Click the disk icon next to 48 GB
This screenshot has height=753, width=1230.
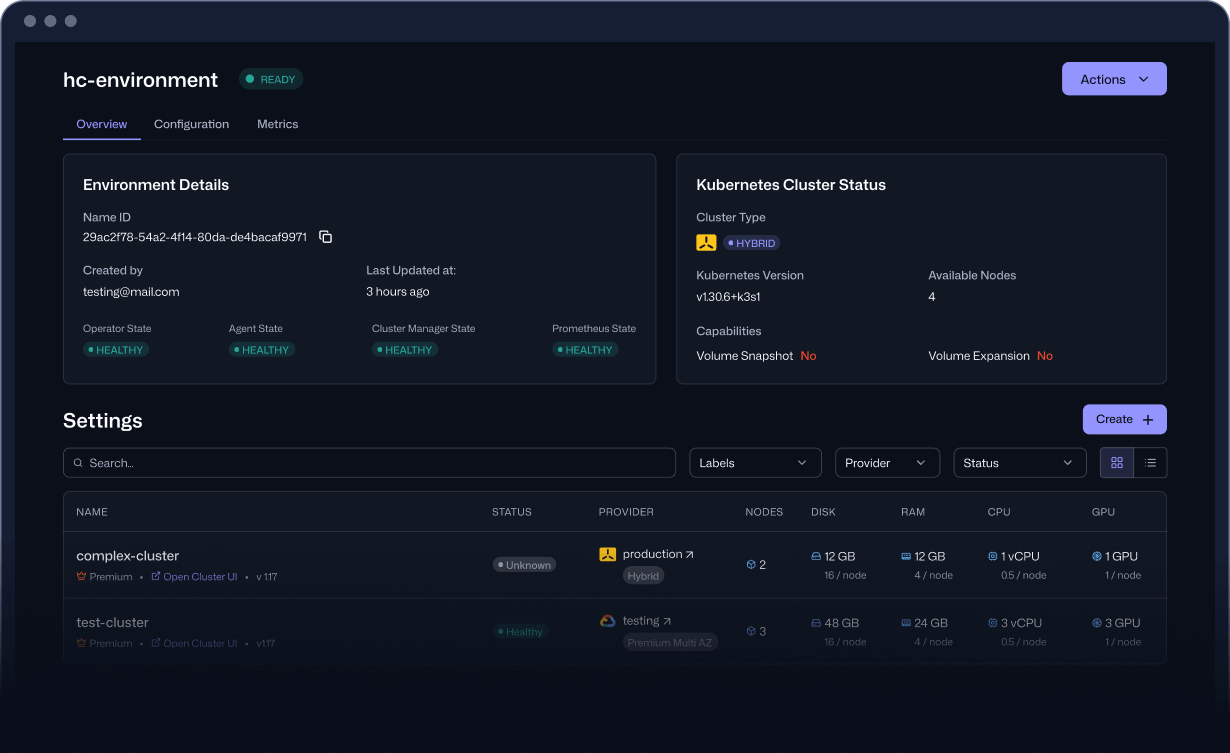pyautogui.click(x=816, y=623)
